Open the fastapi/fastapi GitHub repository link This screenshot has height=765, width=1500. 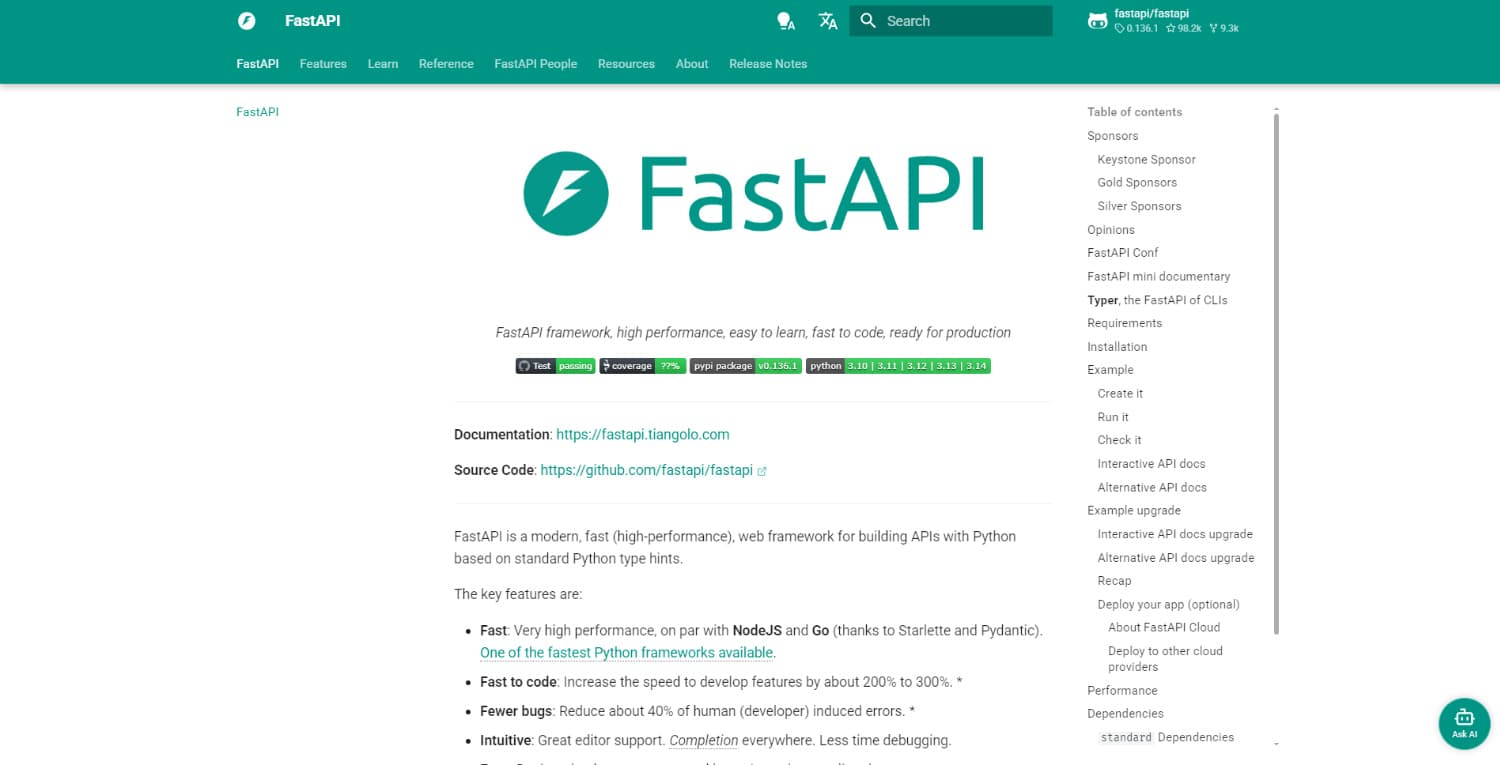point(1163,21)
